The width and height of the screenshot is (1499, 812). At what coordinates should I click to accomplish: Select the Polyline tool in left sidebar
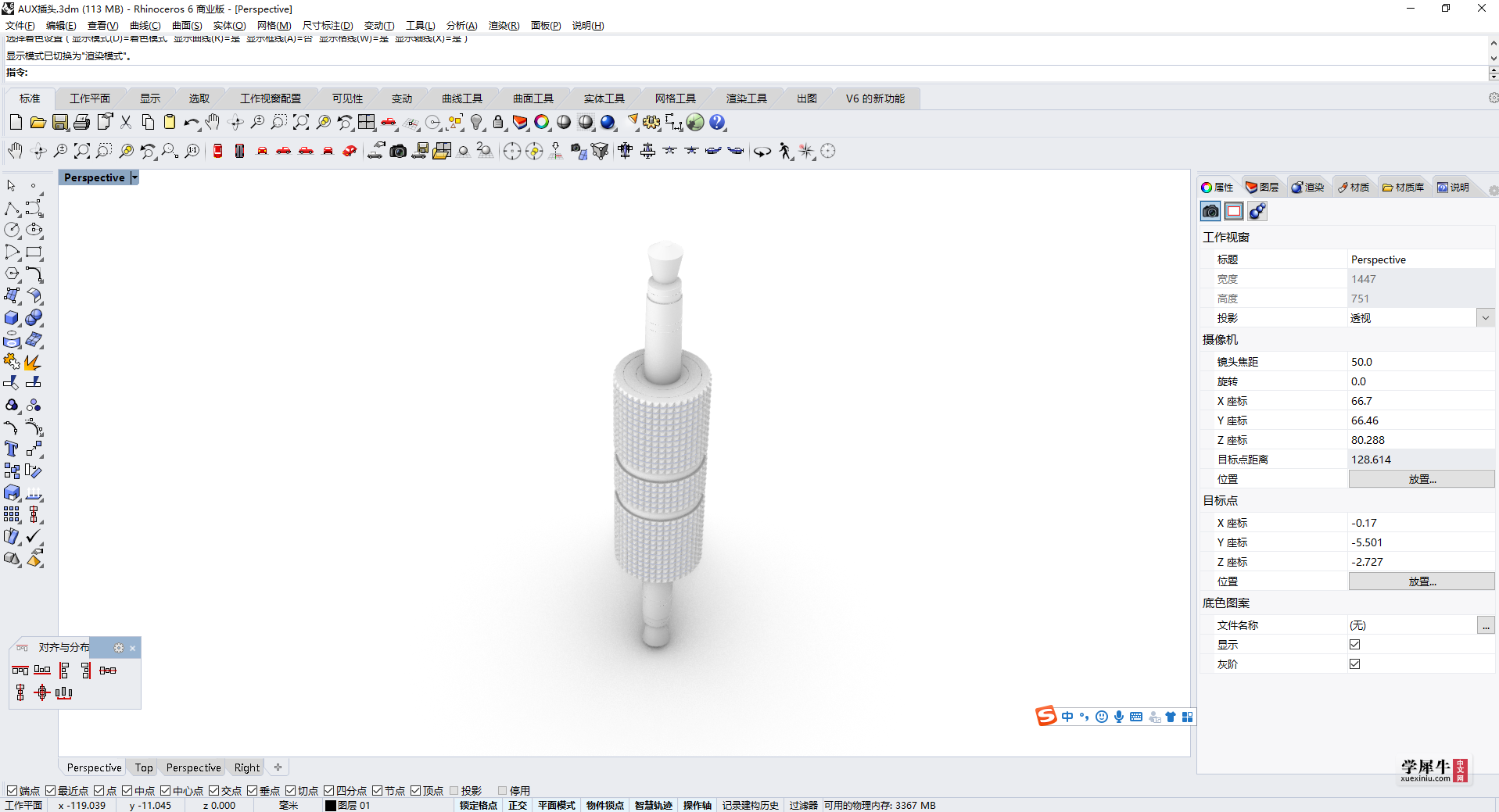click(12, 209)
